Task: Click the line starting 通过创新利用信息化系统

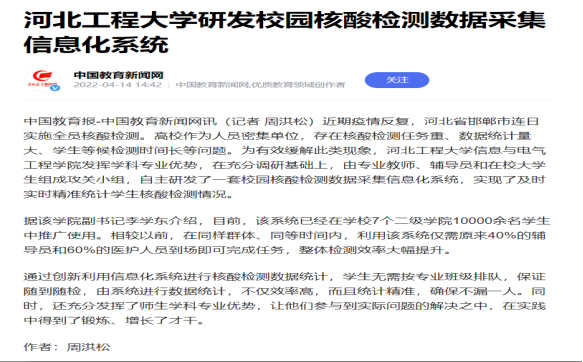Action: click(x=284, y=277)
